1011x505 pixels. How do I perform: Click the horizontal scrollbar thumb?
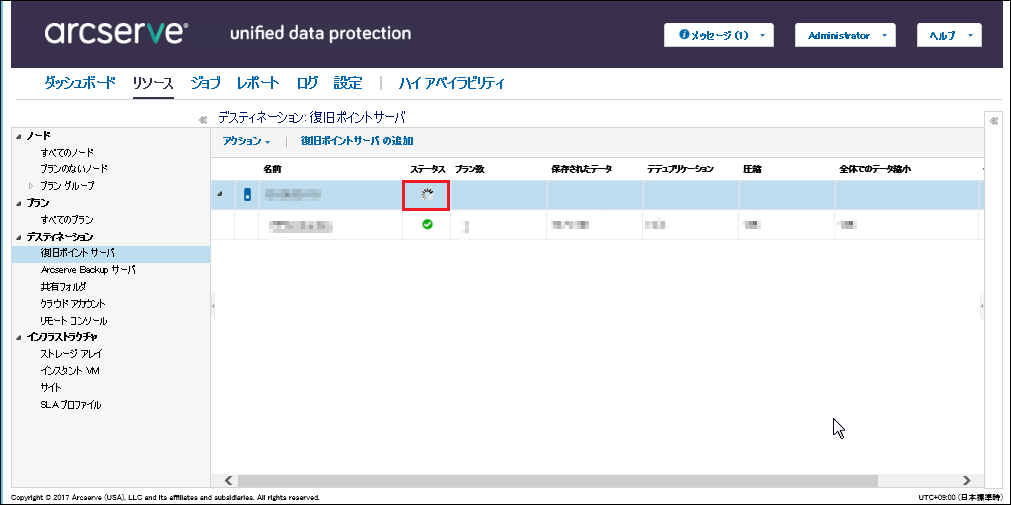tap(558, 480)
